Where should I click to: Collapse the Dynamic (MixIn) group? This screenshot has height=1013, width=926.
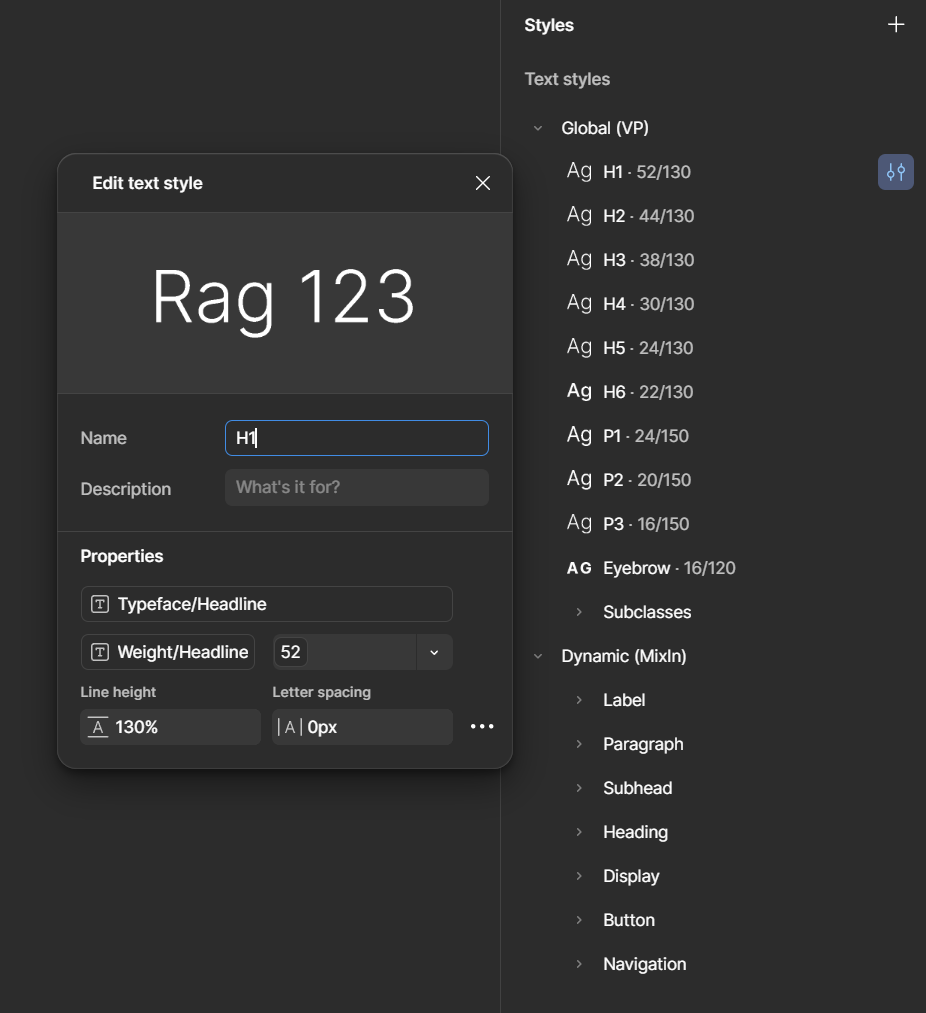(x=538, y=656)
